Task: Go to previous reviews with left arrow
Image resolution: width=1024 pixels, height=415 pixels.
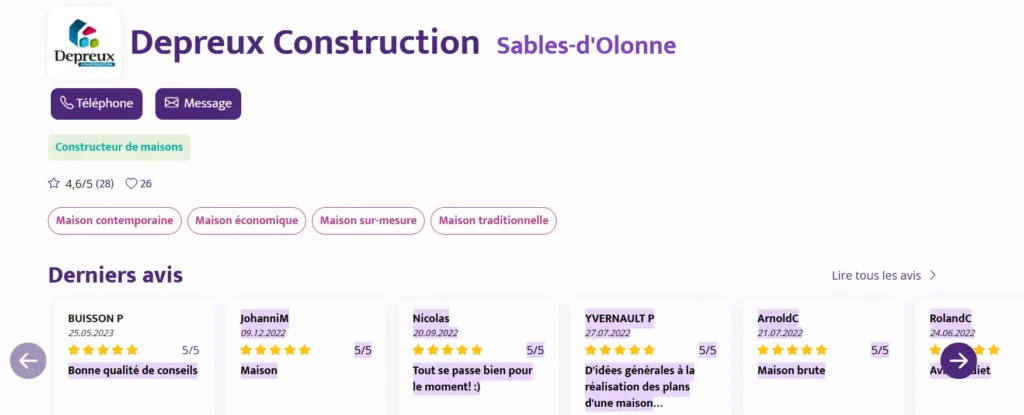Action: 28,361
